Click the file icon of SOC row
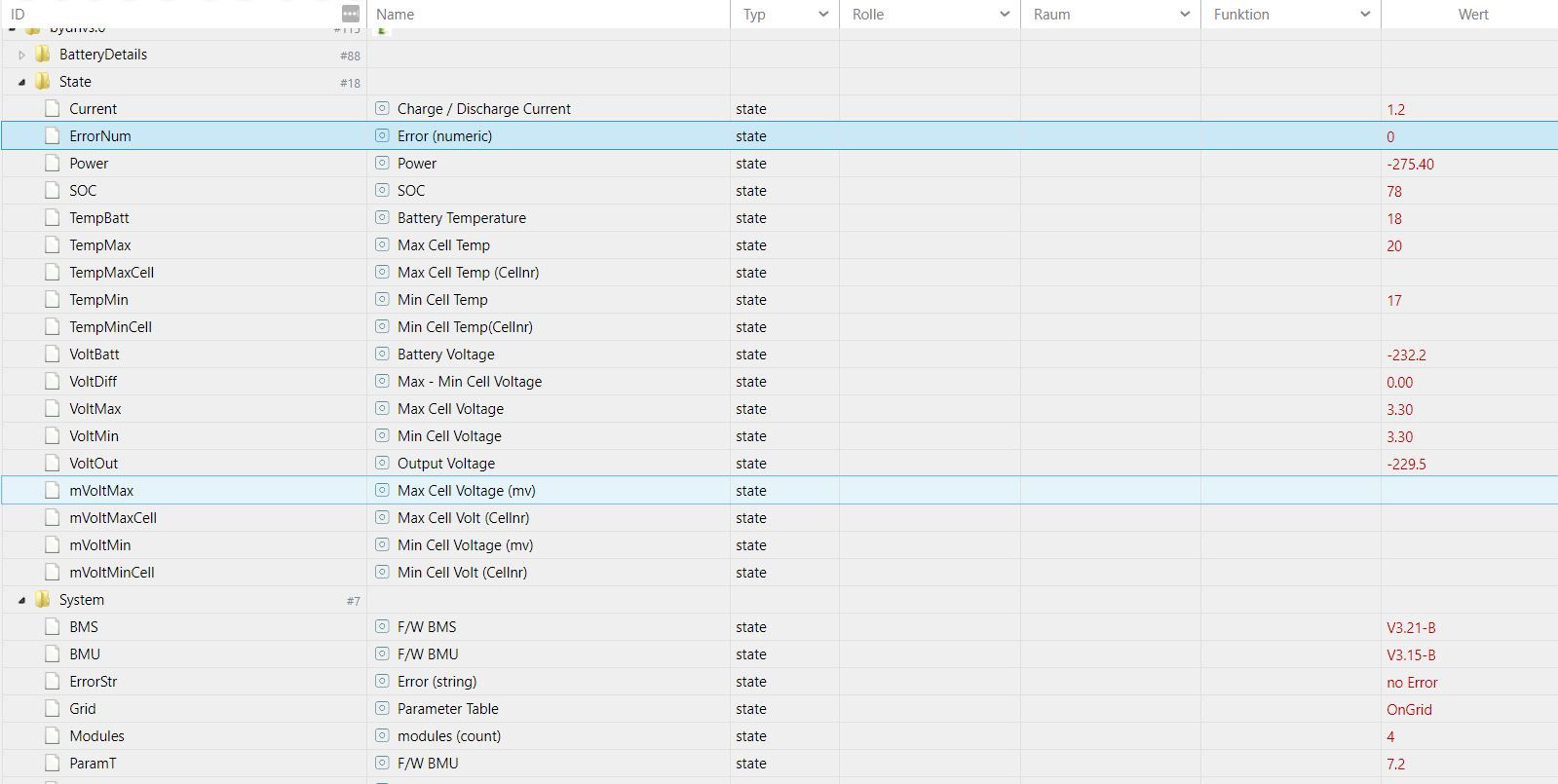Image resolution: width=1558 pixels, height=784 pixels. pyautogui.click(x=53, y=191)
